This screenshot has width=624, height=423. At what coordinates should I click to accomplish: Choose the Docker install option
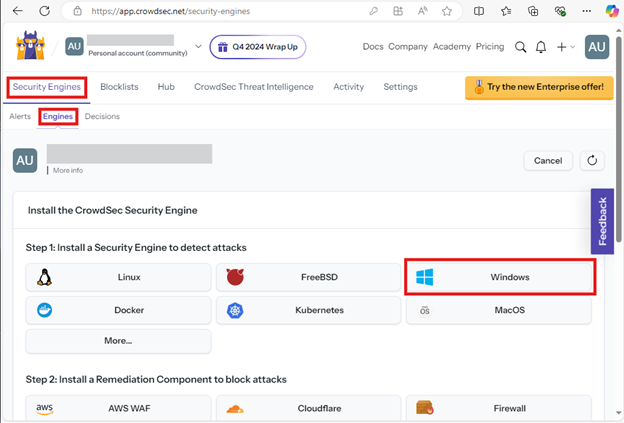[118, 310]
